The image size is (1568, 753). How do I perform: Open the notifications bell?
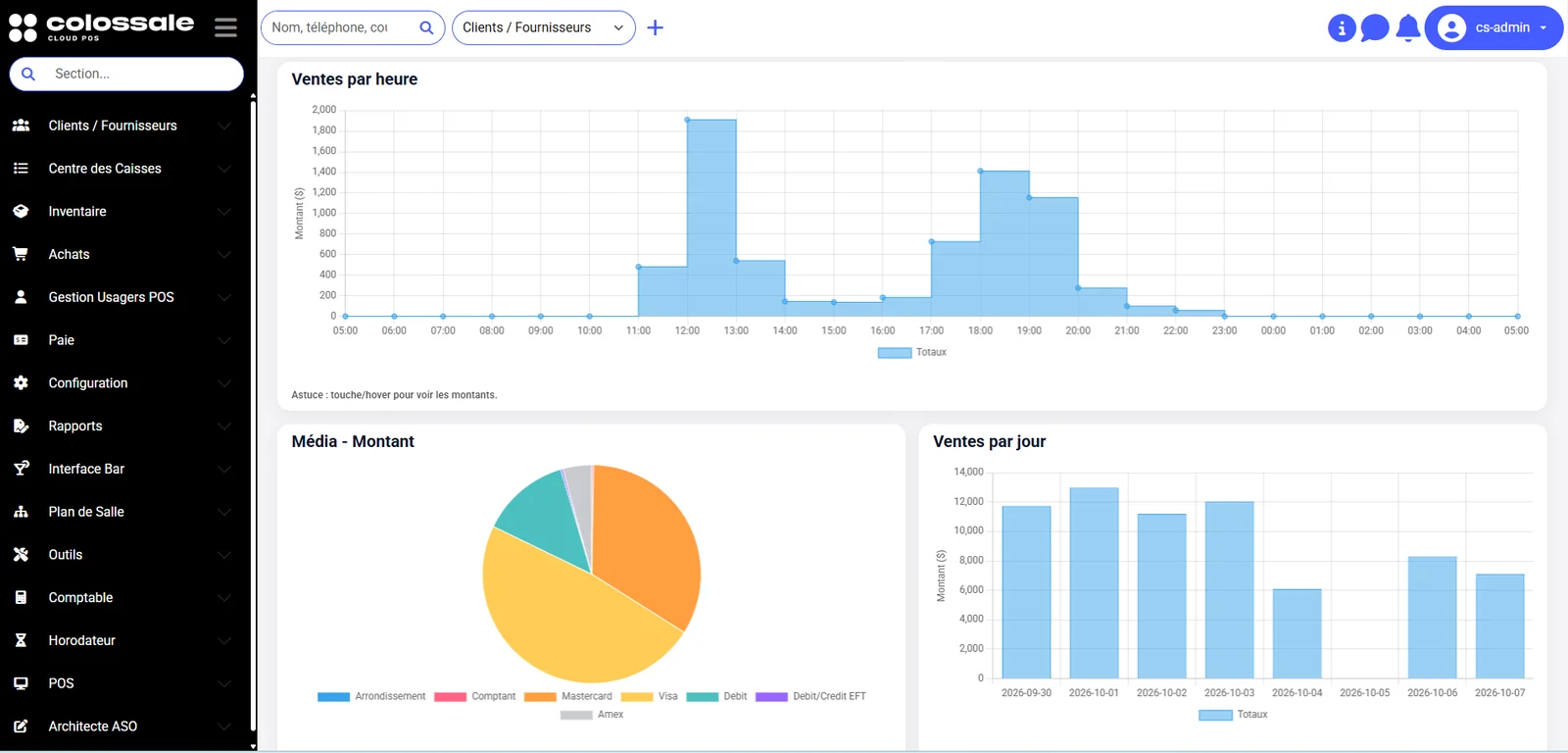pos(1408,27)
